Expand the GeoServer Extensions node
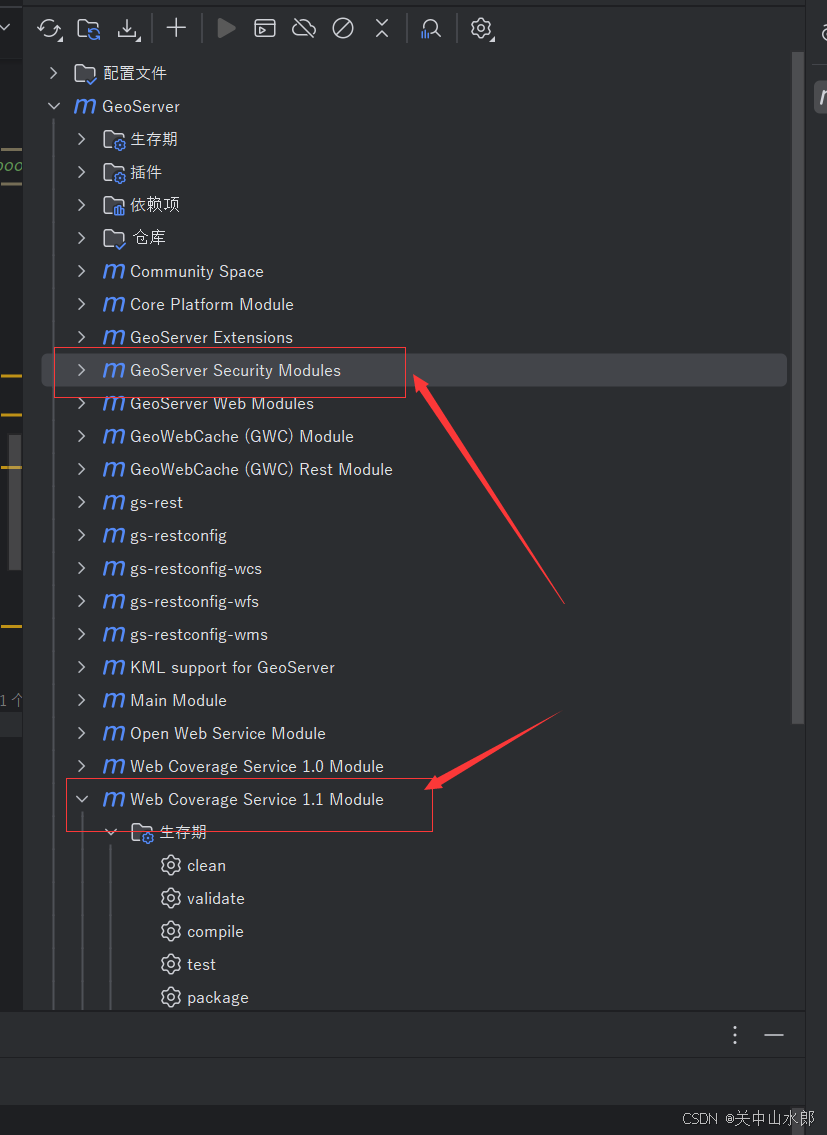The height and width of the screenshot is (1135, 827). click(x=81, y=337)
